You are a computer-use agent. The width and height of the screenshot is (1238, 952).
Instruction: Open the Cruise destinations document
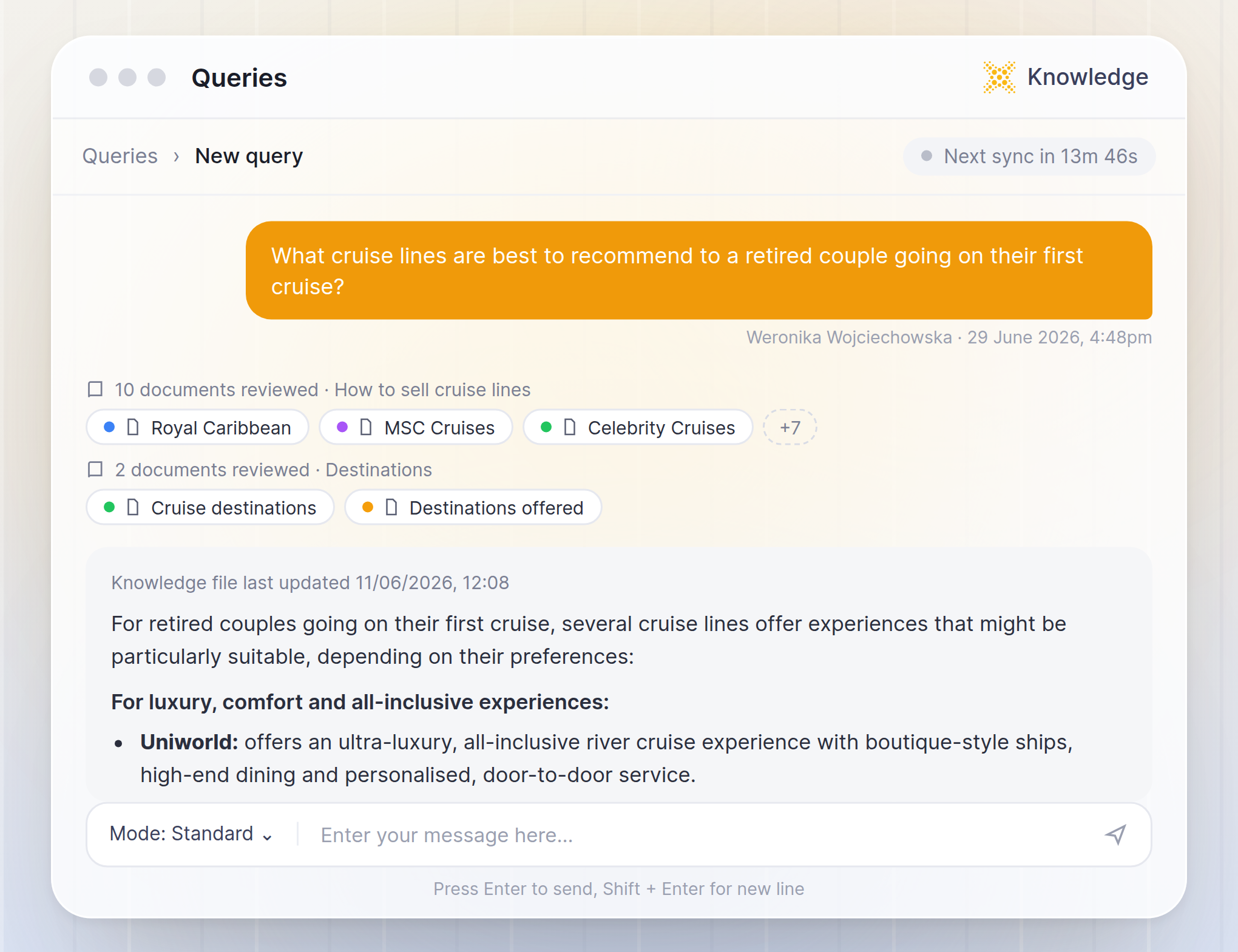tap(210, 507)
